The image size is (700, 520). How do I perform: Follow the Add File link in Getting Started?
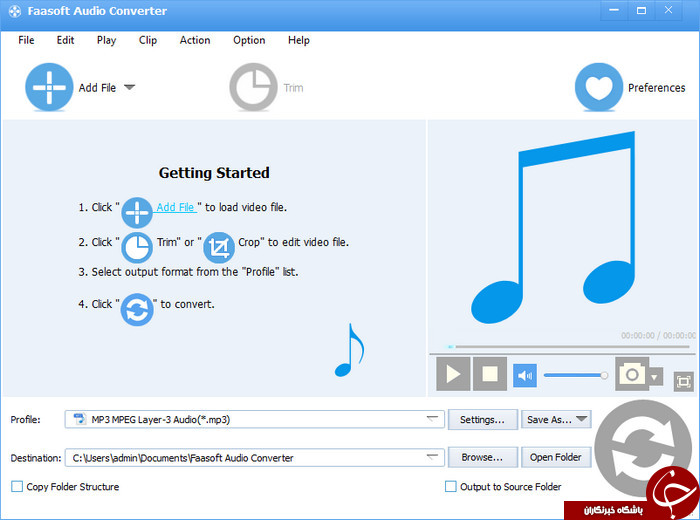click(x=175, y=207)
